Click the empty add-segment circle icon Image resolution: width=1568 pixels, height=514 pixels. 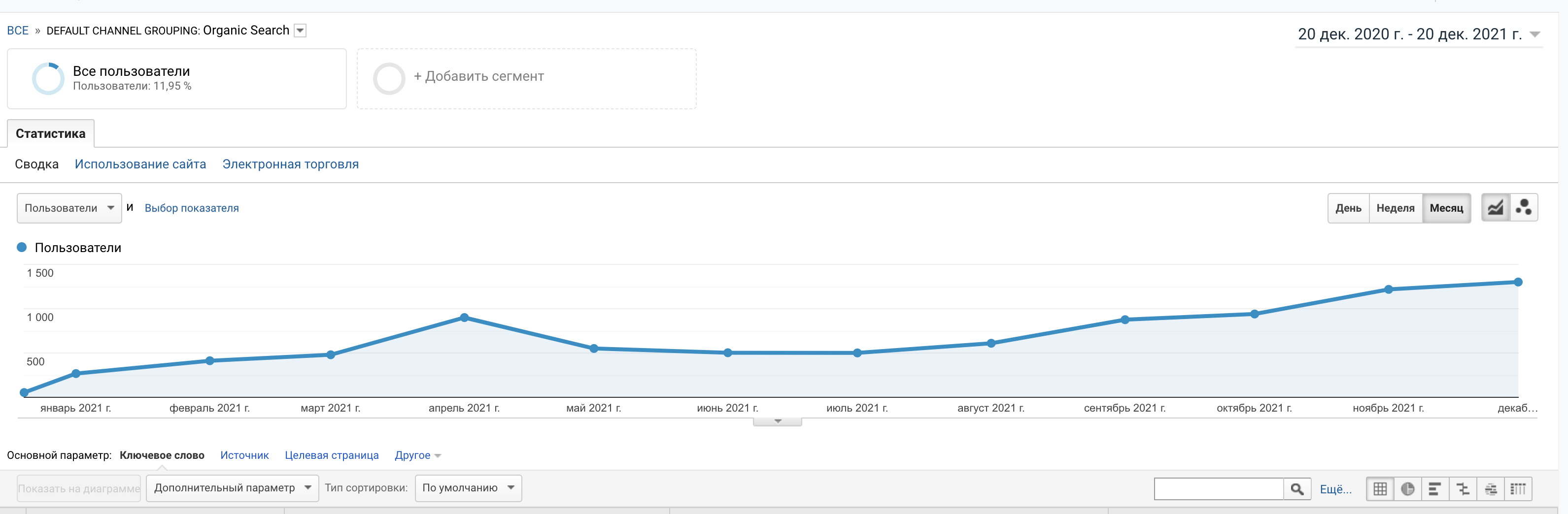pos(389,78)
